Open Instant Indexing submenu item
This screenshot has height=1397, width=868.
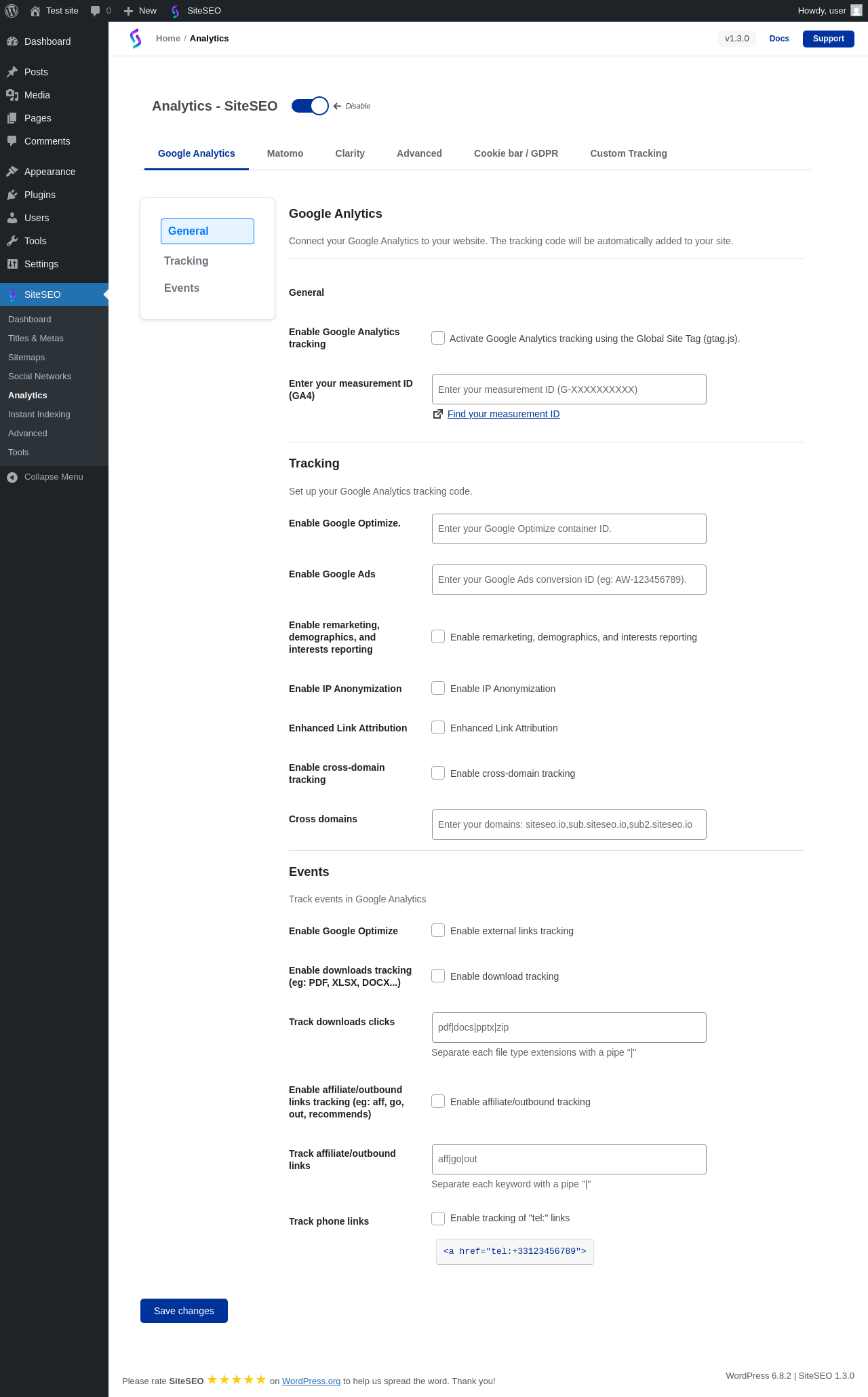point(39,415)
